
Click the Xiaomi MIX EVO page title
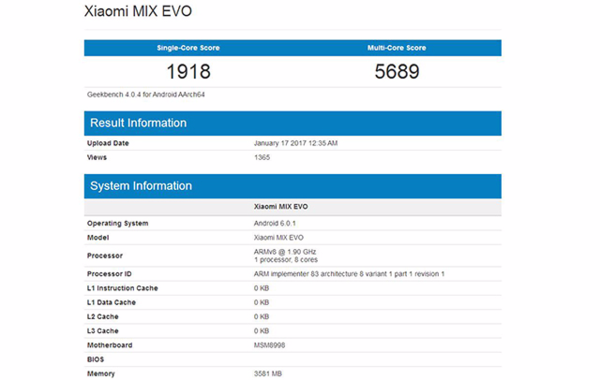point(138,11)
